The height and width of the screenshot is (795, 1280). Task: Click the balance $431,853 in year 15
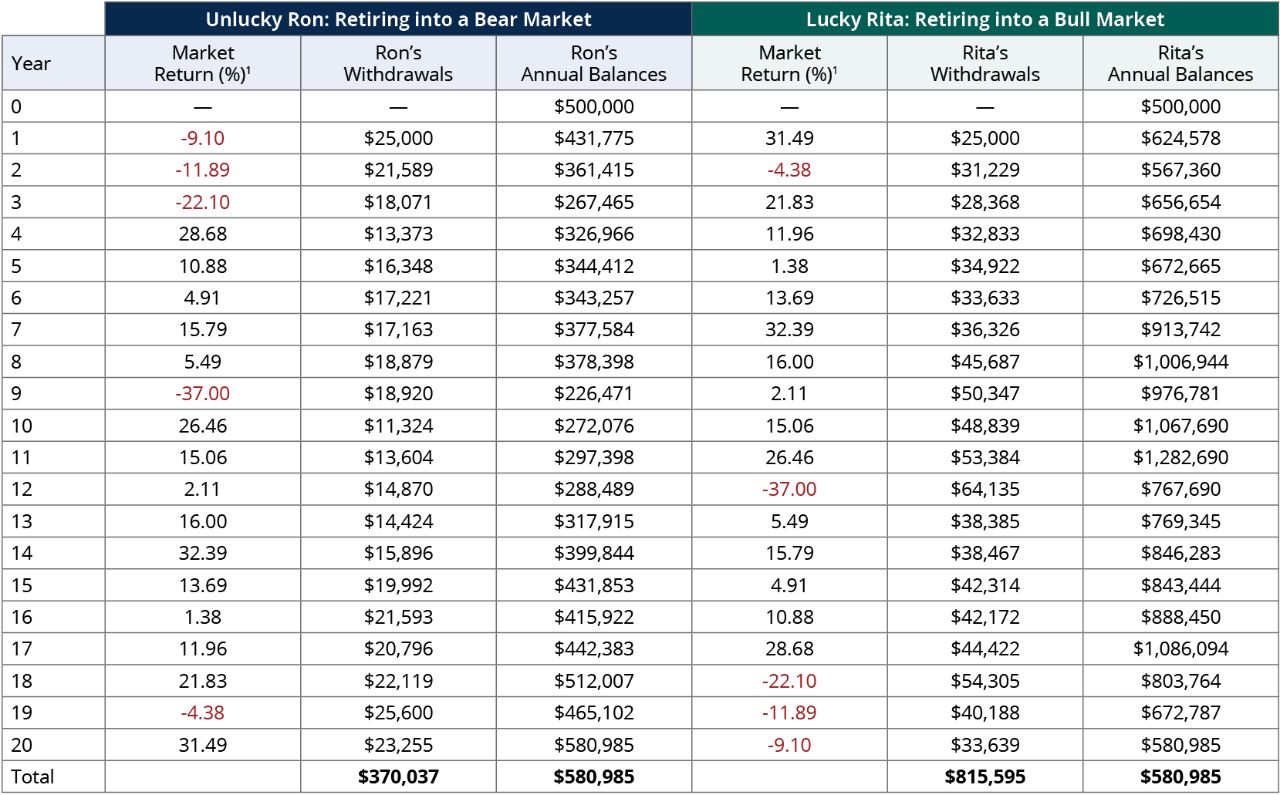(594, 585)
